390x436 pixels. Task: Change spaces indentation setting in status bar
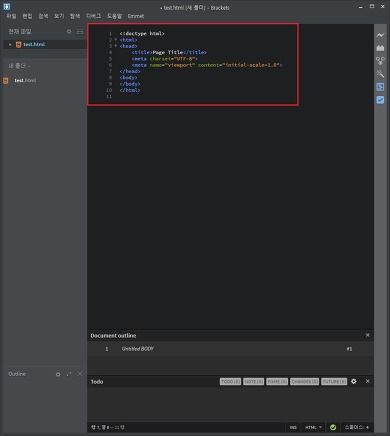pyautogui.click(x=357, y=427)
